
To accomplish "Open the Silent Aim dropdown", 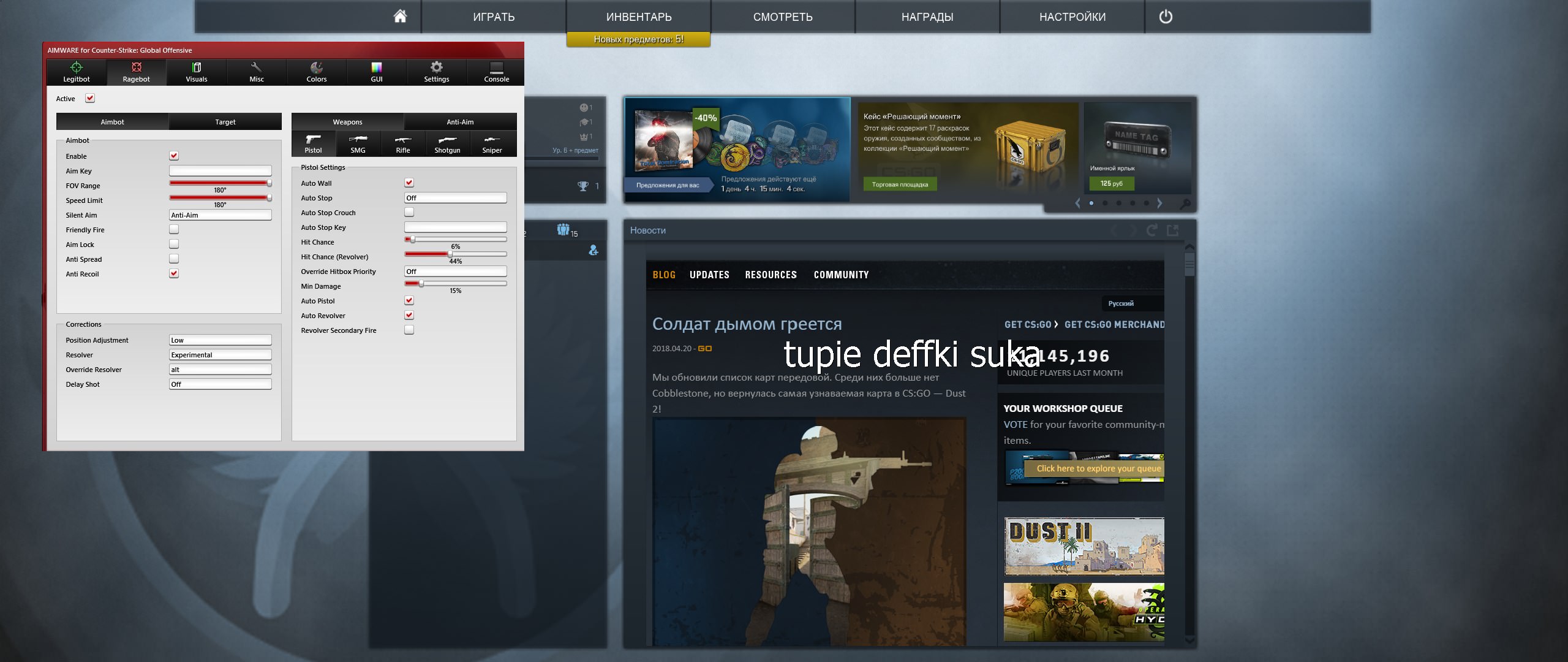I will click(220, 215).
